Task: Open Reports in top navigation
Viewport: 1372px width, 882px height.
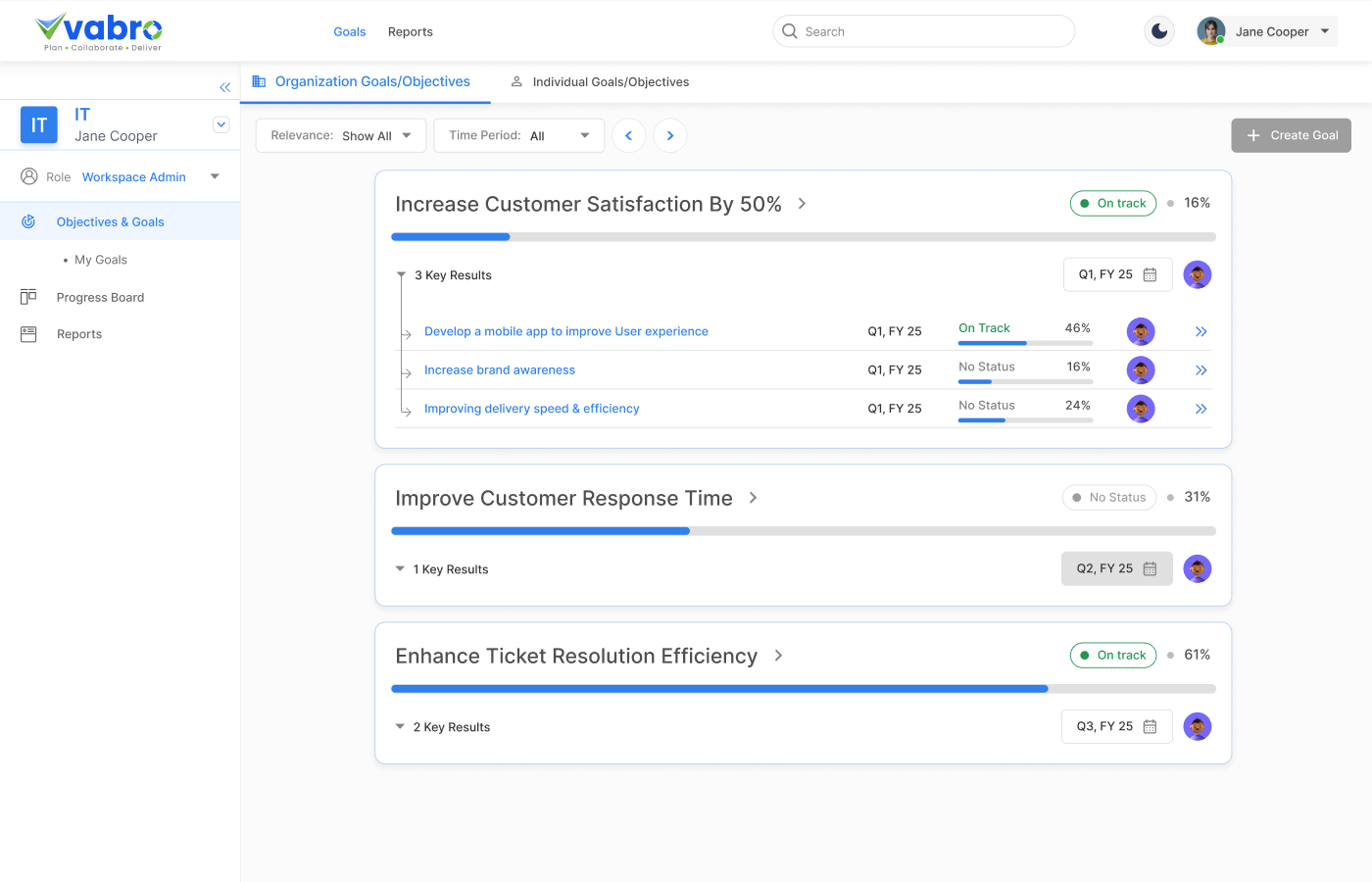Action: [x=411, y=31]
